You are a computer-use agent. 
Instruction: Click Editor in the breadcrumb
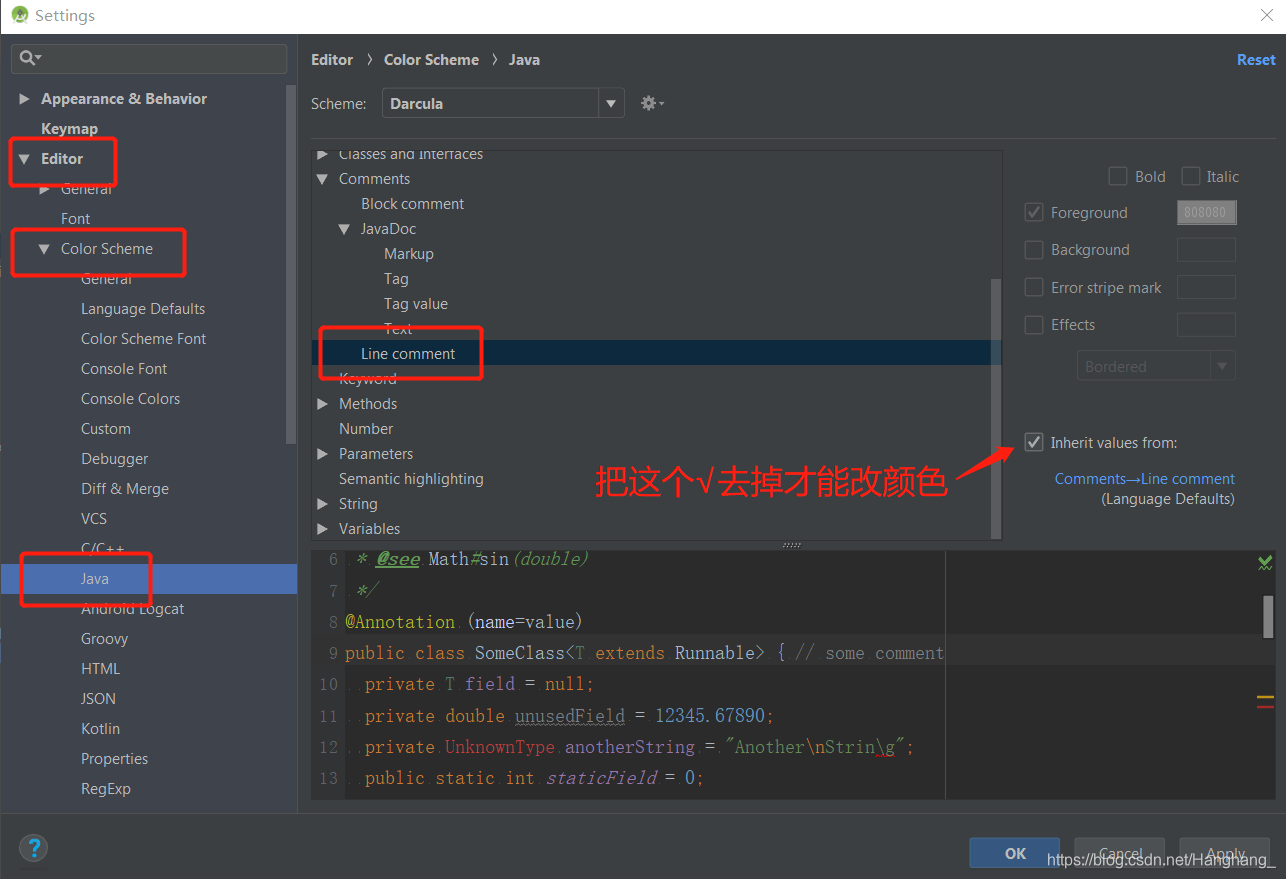pyautogui.click(x=332, y=60)
